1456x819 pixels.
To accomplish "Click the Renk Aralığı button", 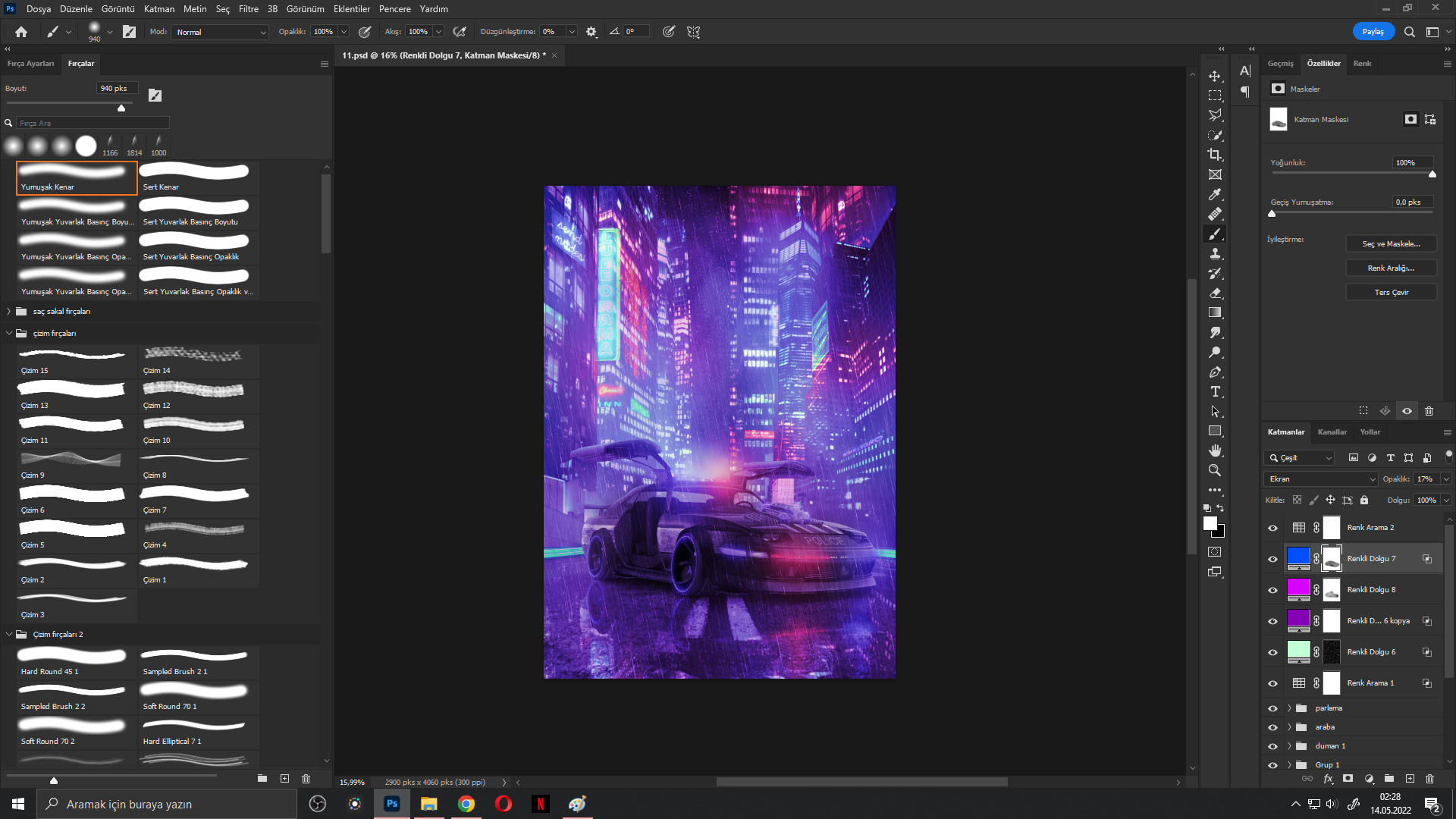I will [1392, 268].
